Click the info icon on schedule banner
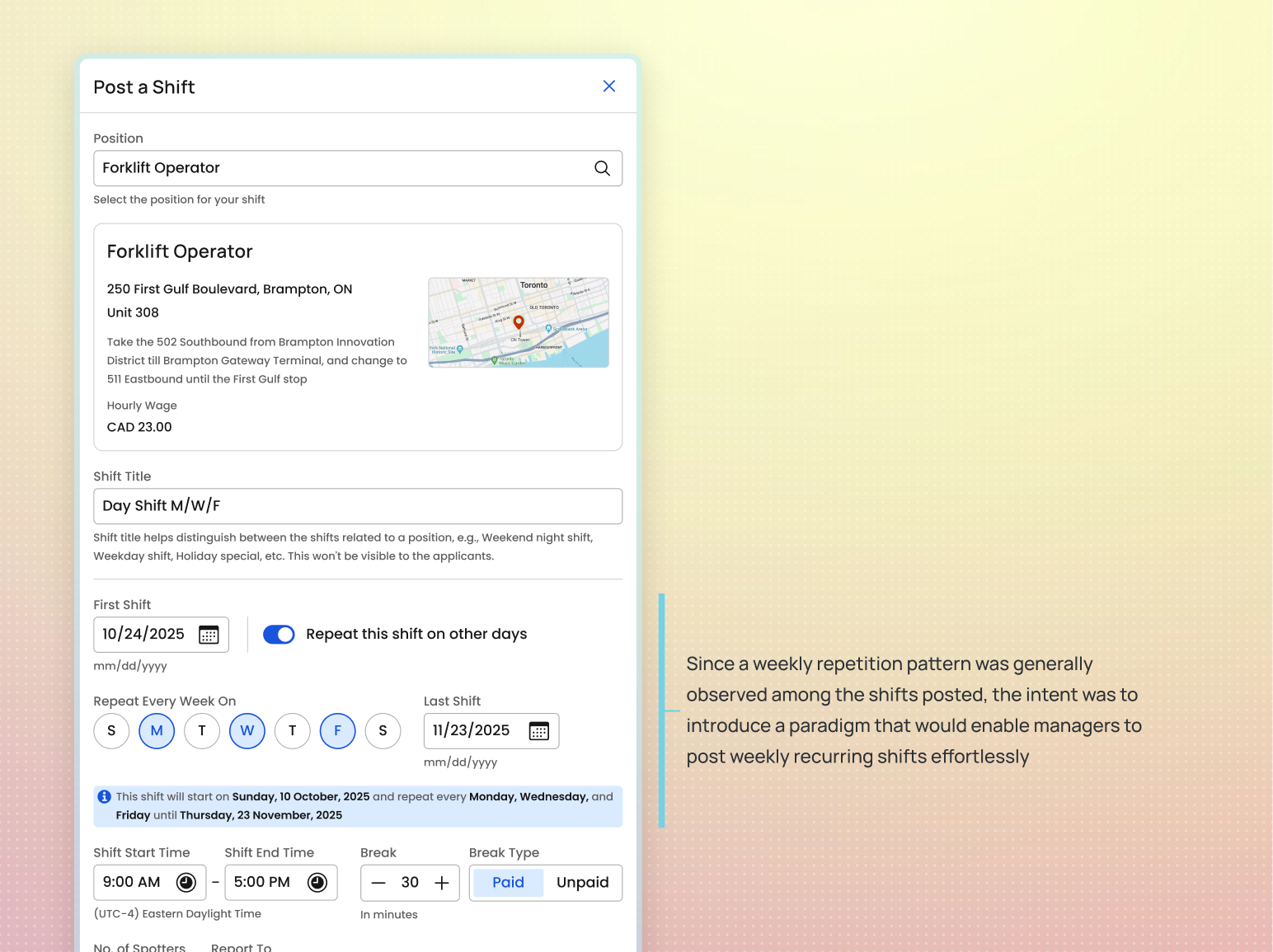This screenshot has width=1273, height=952. (x=104, y=796)
